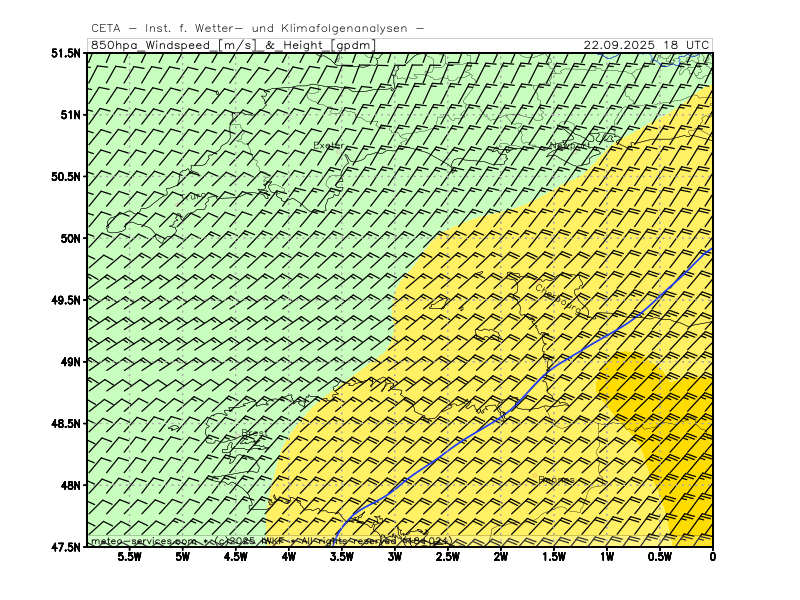The image size is (800, 600).
Task: Click the 50N latitude label
Action: (x=70, y=238)
